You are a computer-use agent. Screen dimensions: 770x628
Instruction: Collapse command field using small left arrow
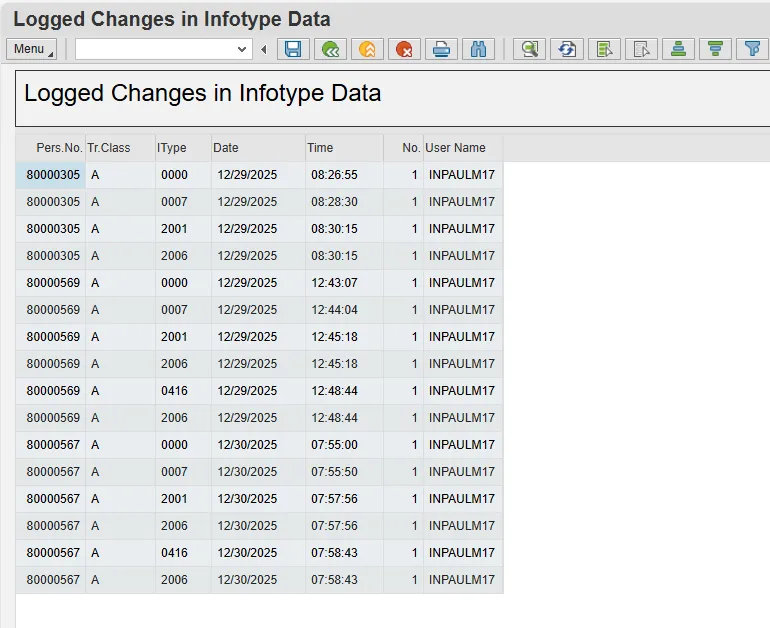[x=264, y=49]
